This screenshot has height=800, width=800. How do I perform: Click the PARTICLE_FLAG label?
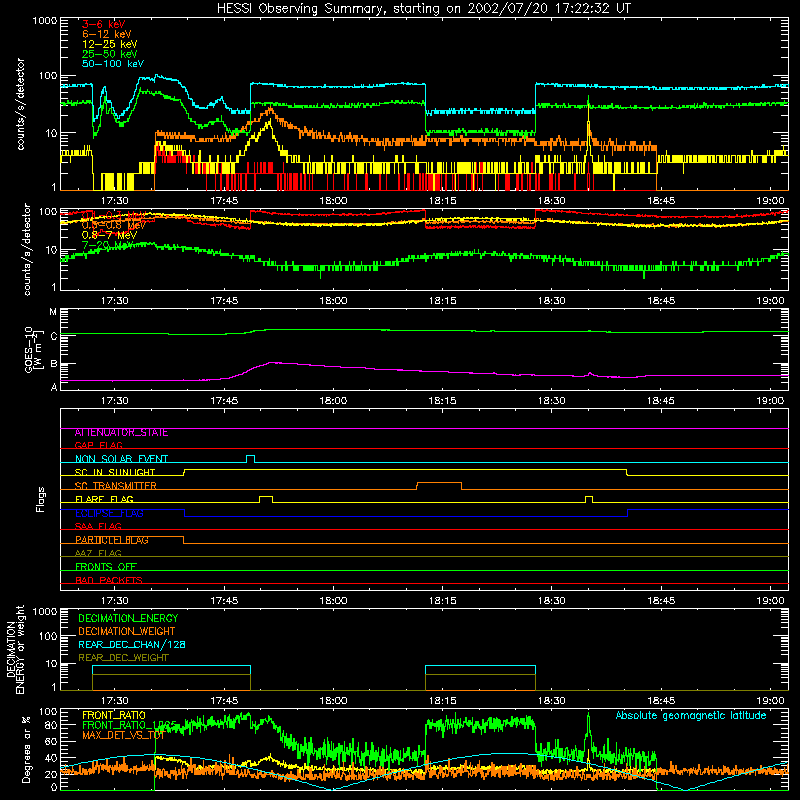(x=112, y=540)
